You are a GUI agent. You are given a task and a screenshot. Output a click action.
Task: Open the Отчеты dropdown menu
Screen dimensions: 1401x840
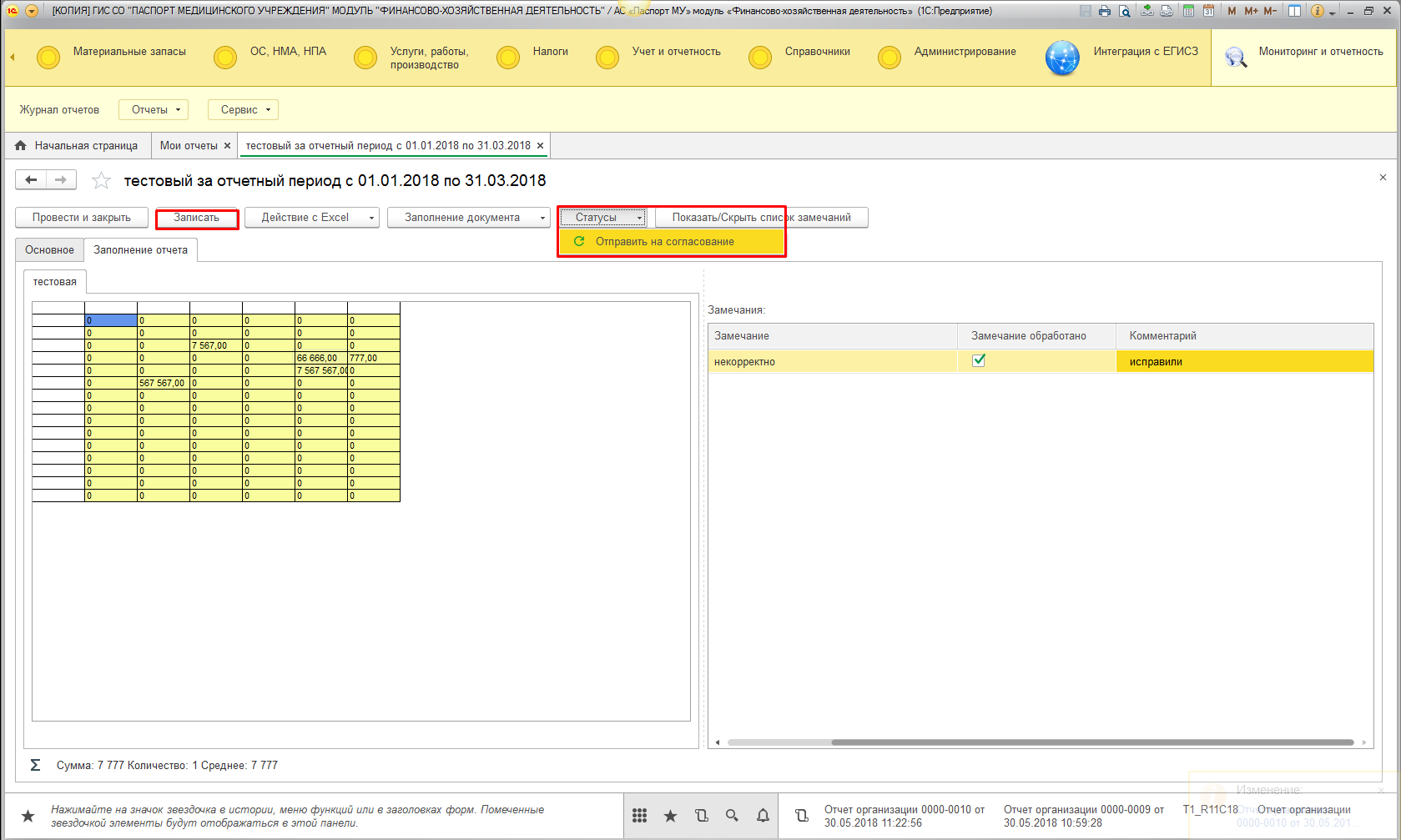pyautogui.click(x=154, y=110)
